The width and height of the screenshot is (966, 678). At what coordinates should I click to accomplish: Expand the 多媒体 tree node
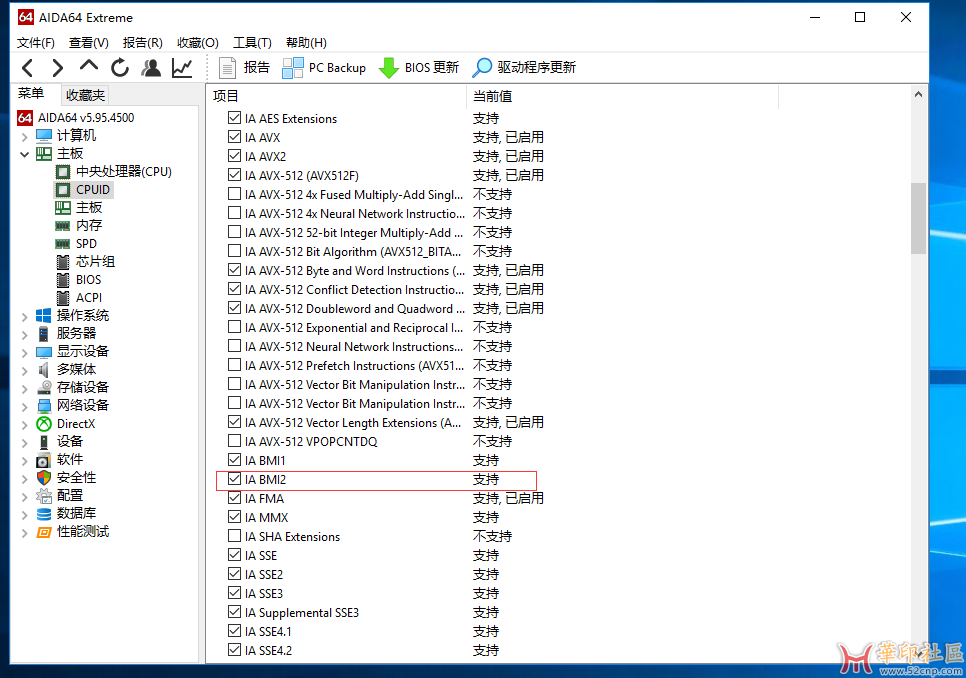25,370
